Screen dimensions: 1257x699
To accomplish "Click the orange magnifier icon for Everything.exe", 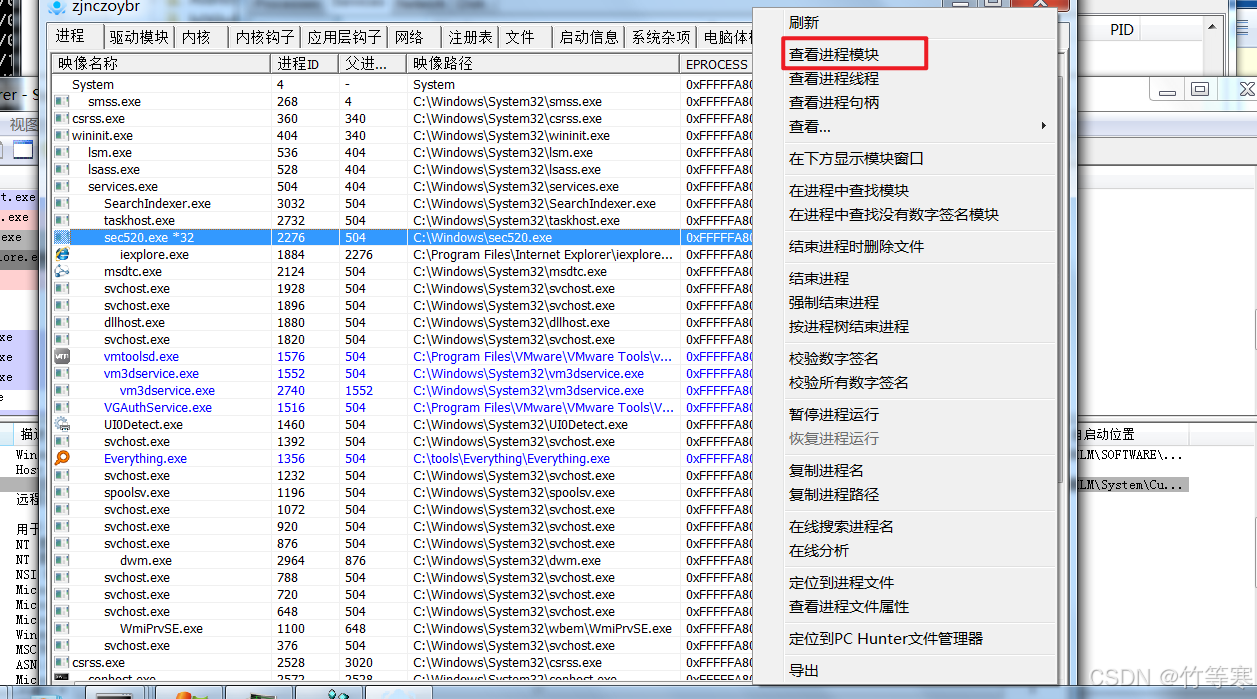I will point(62,459).
